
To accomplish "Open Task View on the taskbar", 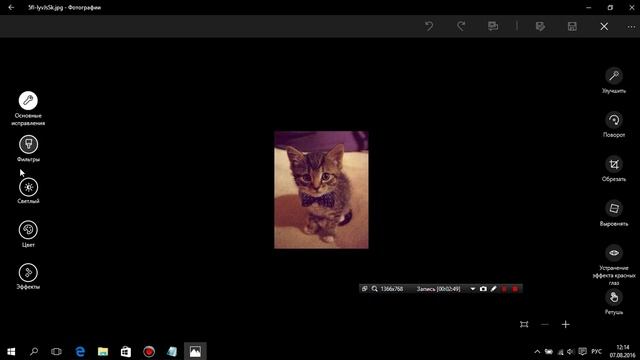I will 56,351.
